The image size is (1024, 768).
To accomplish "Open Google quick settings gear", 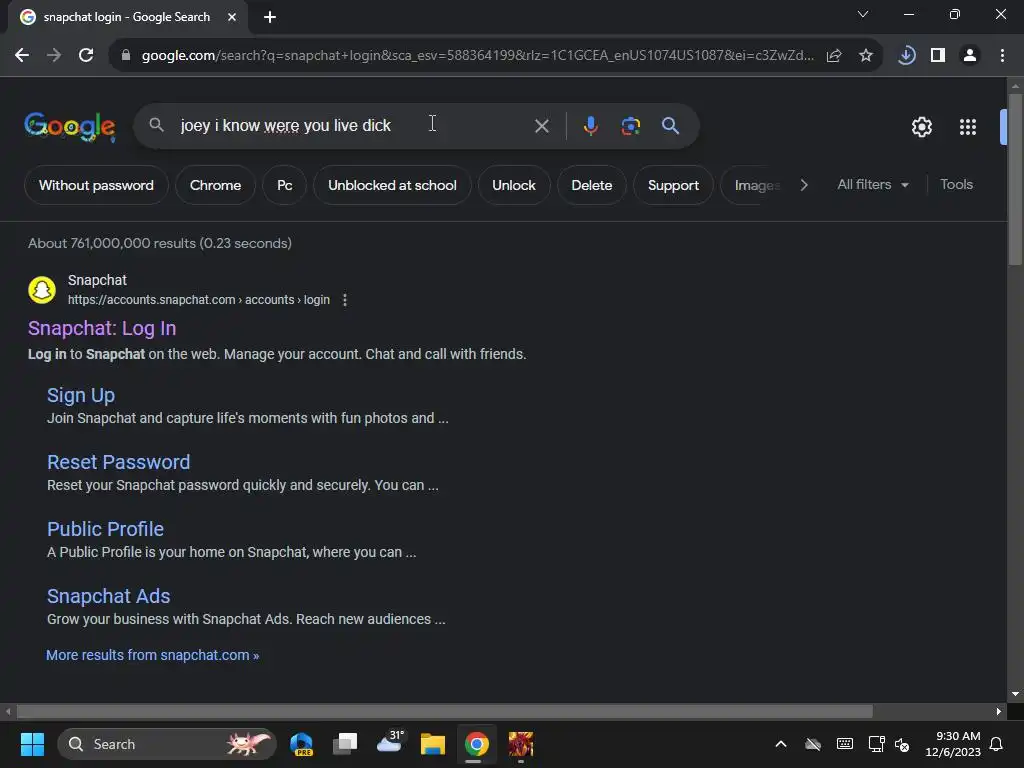I will pyautogui.click(x=921, y=127).
